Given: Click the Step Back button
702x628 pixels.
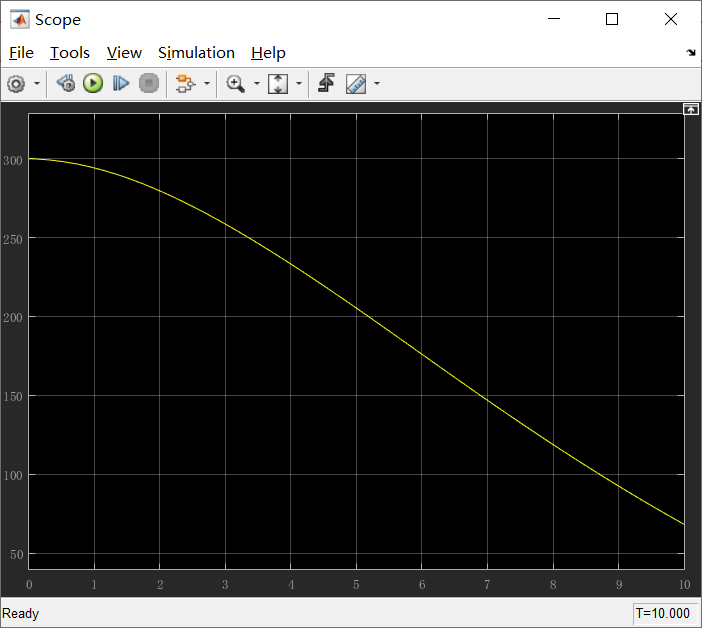Looking at the screenshot, I should [66, 84].
